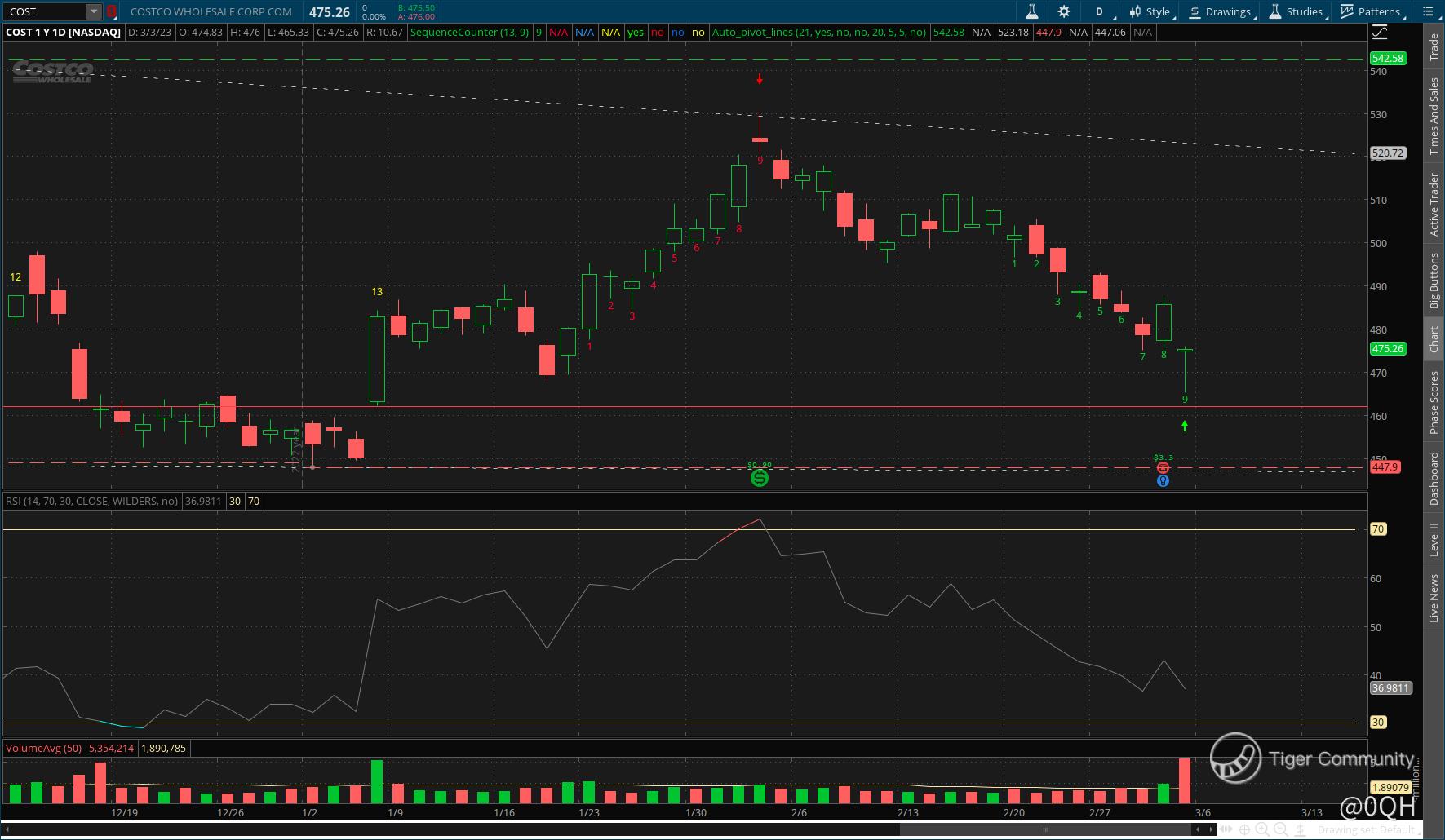Click the scroll right arrow at the chart bottom
The image size is (1445, 840).
click(1212, 829)
